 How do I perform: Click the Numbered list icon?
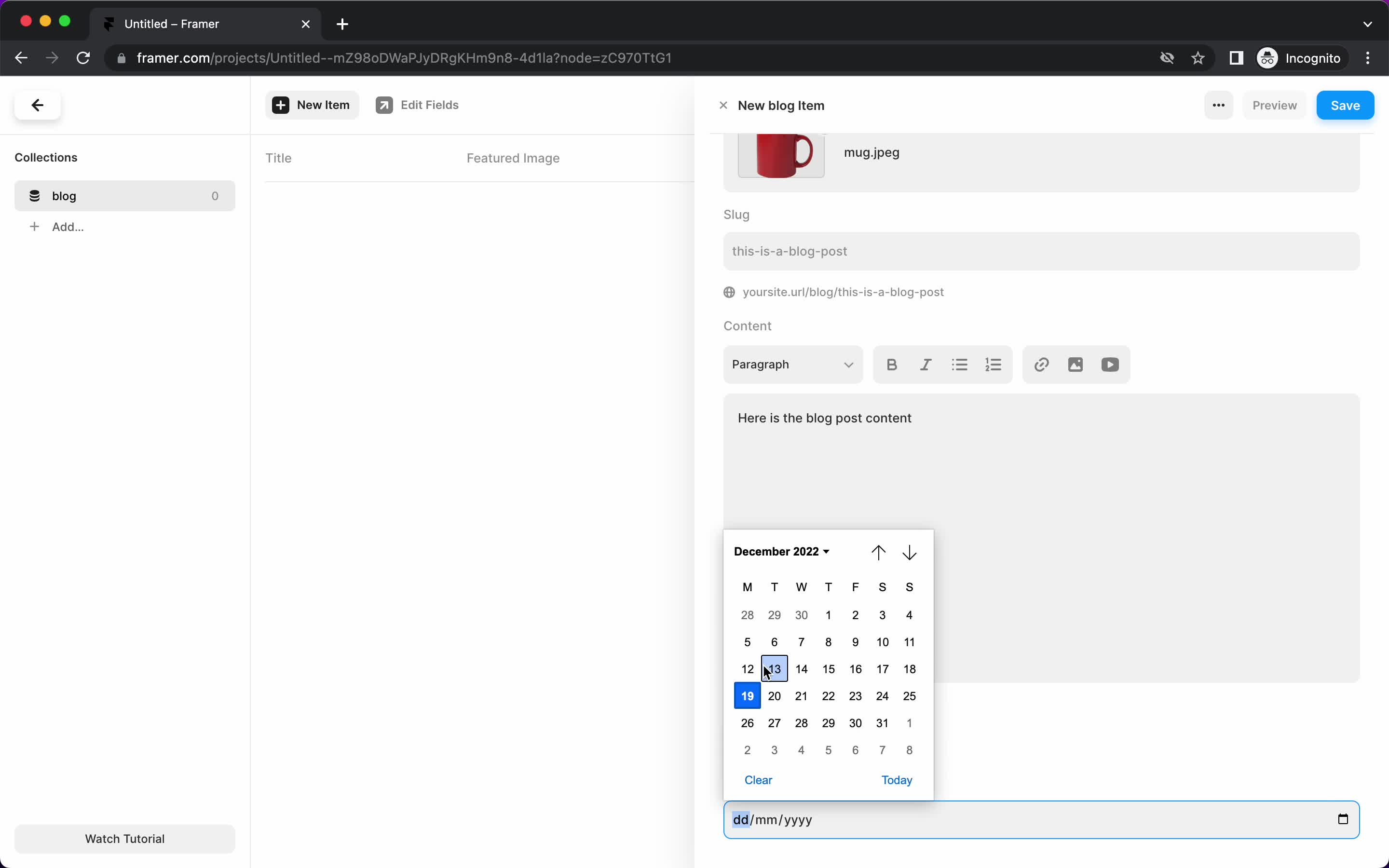click(993, 364)
